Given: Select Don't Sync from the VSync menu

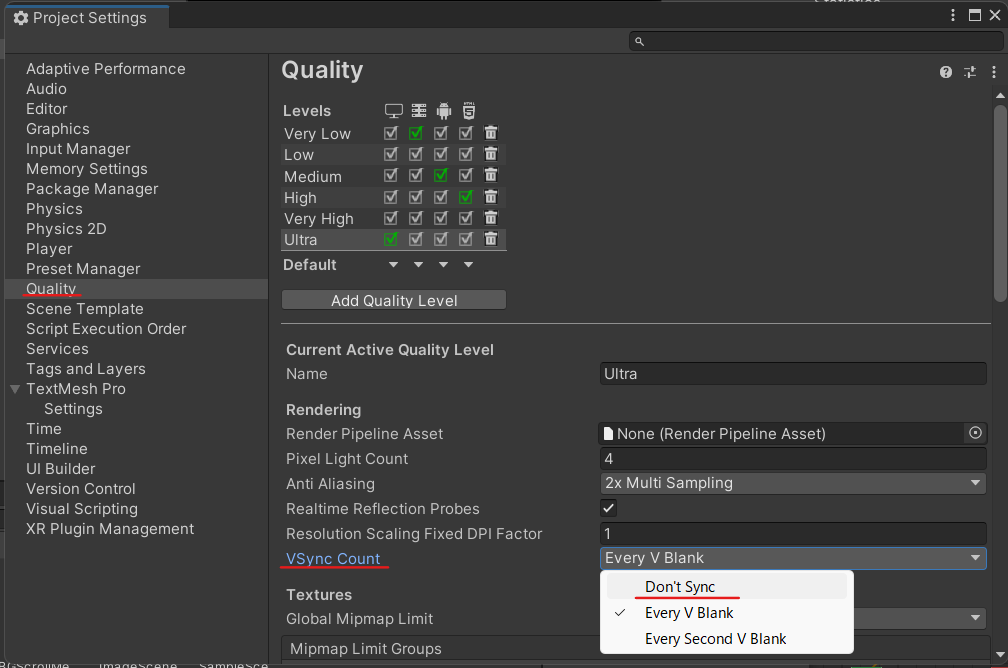Looking at the screenshot, I should pyautogui.click(x=727, y=586).
